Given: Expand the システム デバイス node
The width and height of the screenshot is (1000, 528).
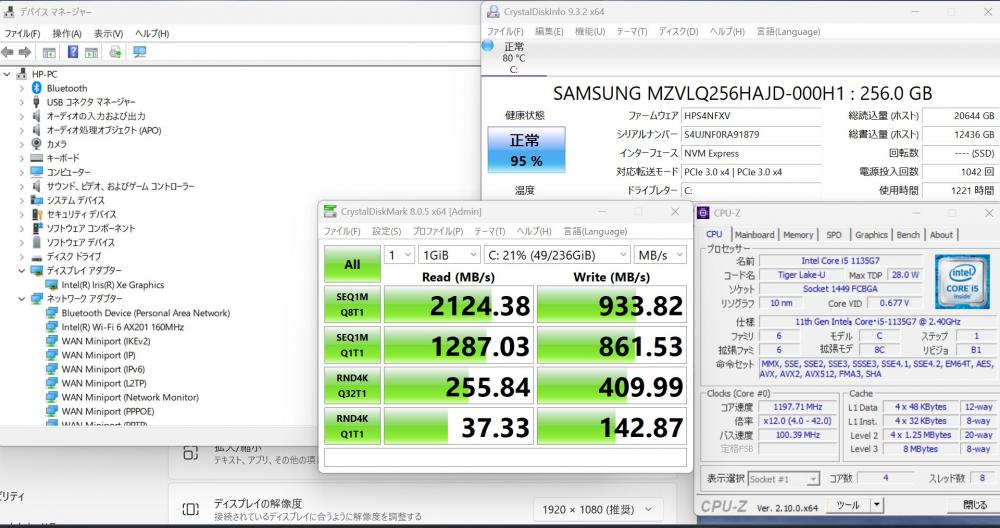Looking at the screenshot, I should [22, 200].
